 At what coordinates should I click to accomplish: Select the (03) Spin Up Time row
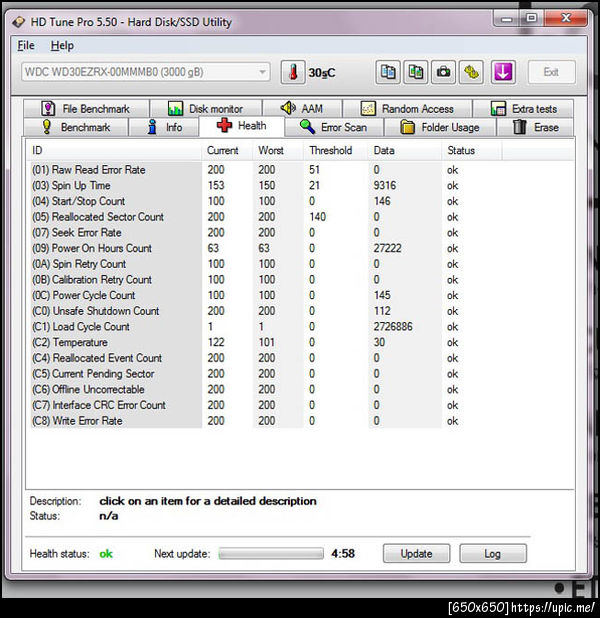point(302,186)
